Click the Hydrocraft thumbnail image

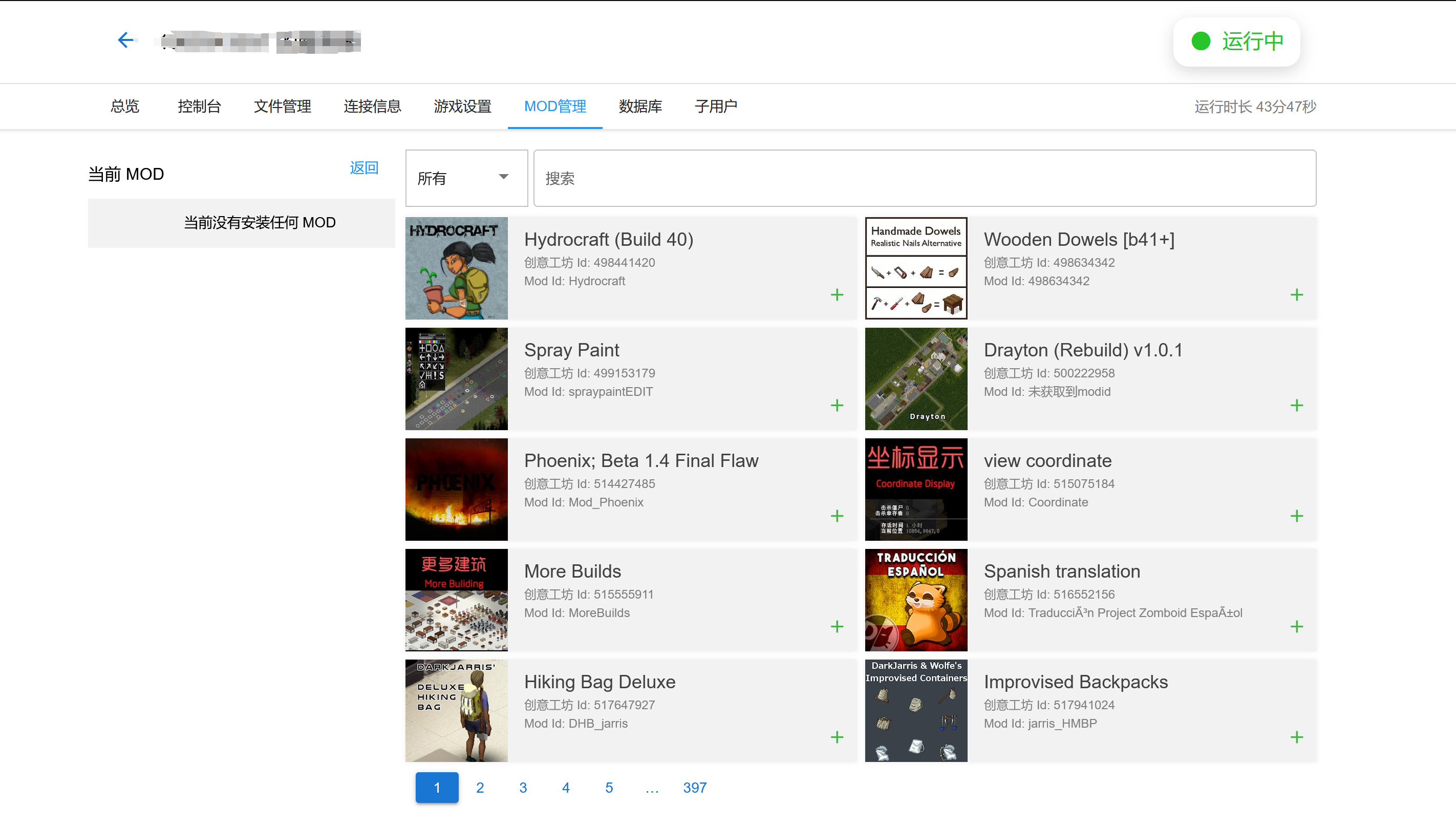457,268
